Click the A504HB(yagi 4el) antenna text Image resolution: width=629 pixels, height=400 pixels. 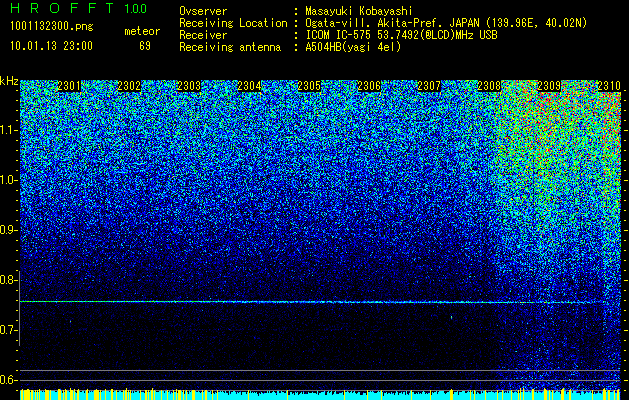click(353, 47)
